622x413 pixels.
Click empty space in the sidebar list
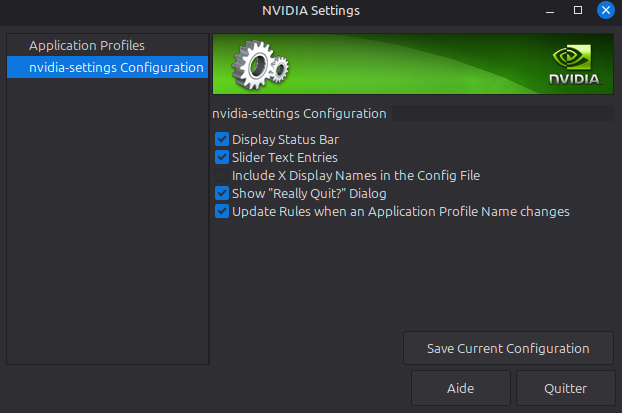tap(106, 220)
